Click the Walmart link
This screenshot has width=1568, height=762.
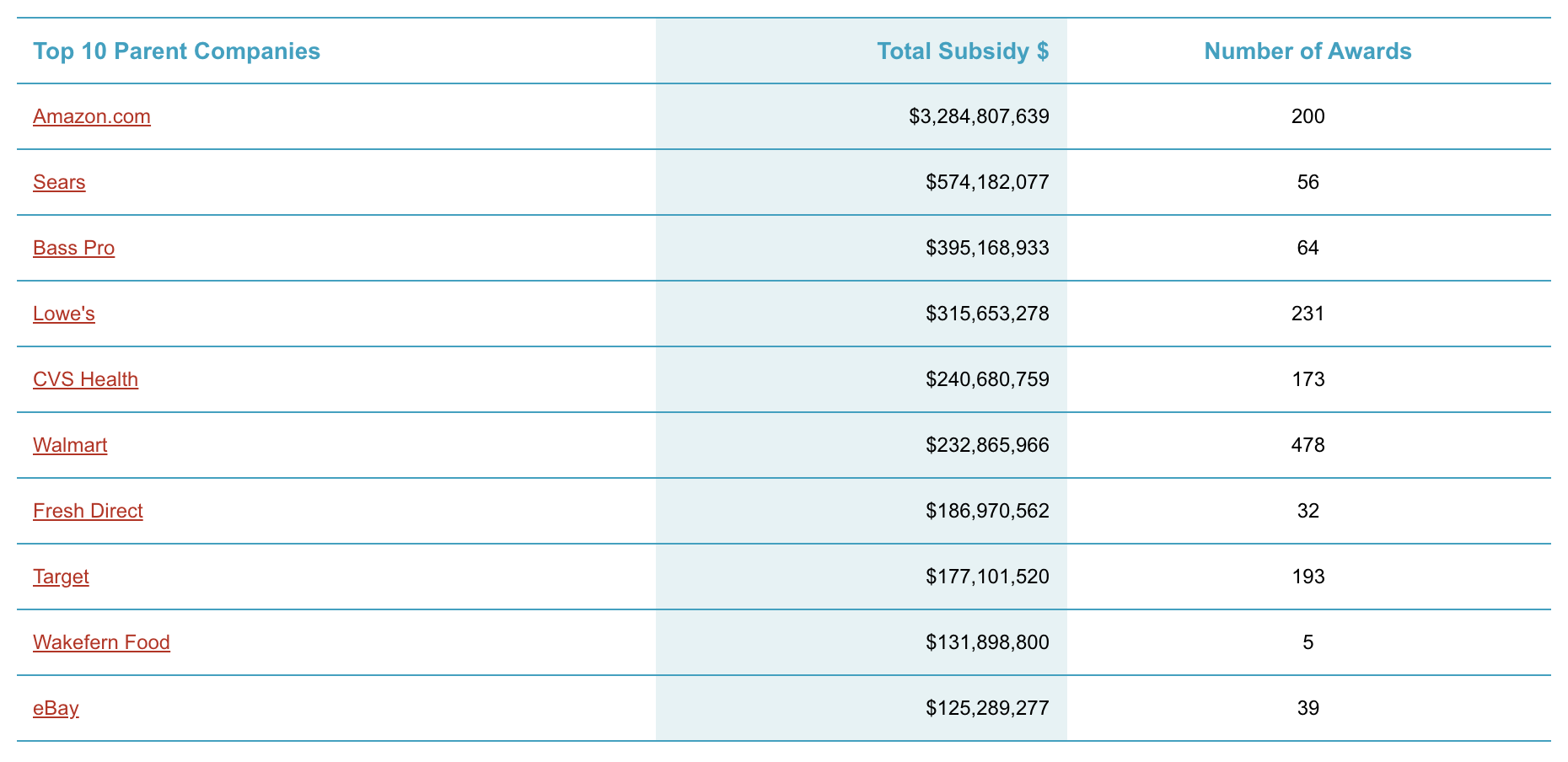coord(70,445)
